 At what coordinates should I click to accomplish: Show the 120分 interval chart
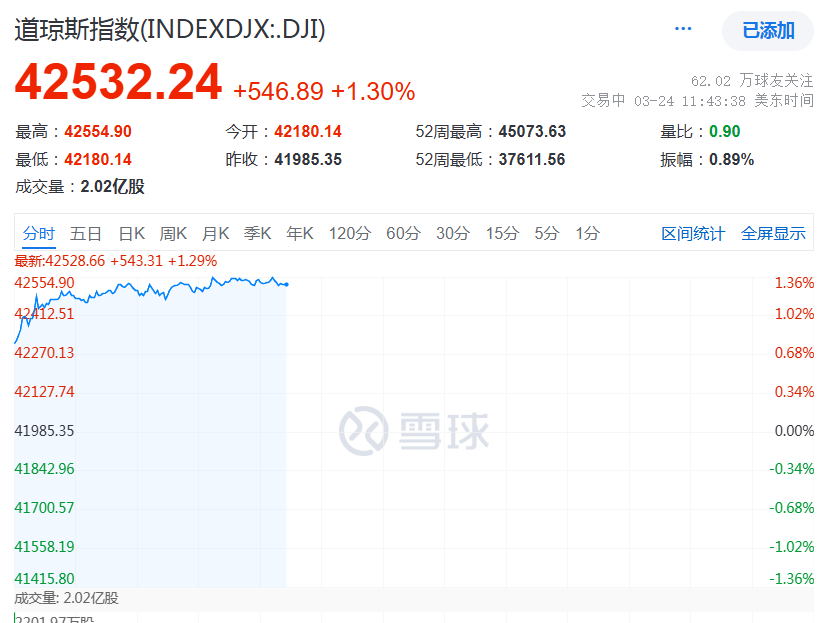(350, 233)
